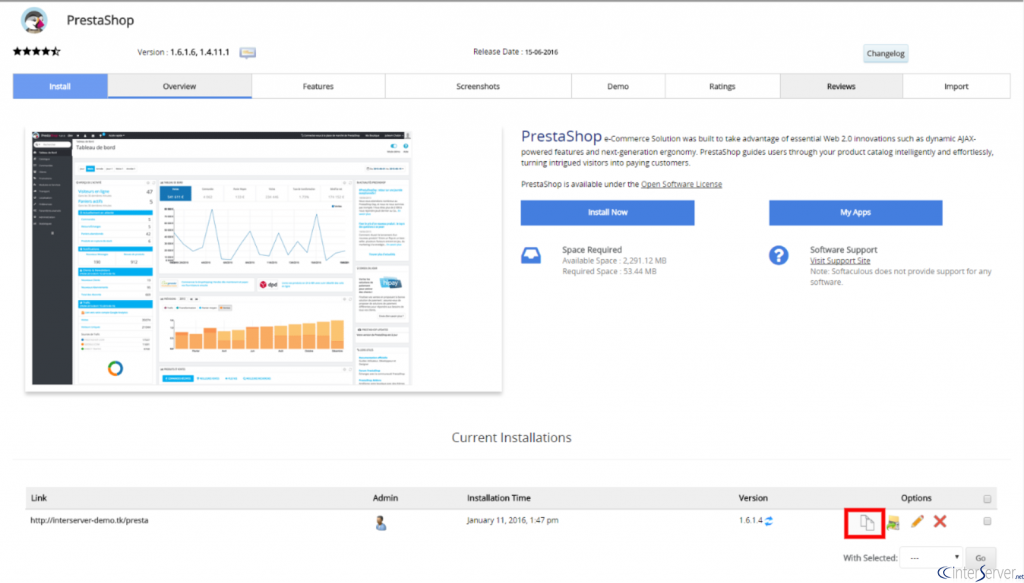Click the PrestaShop dashboard screenshot thumbnail

click(222, 259)
